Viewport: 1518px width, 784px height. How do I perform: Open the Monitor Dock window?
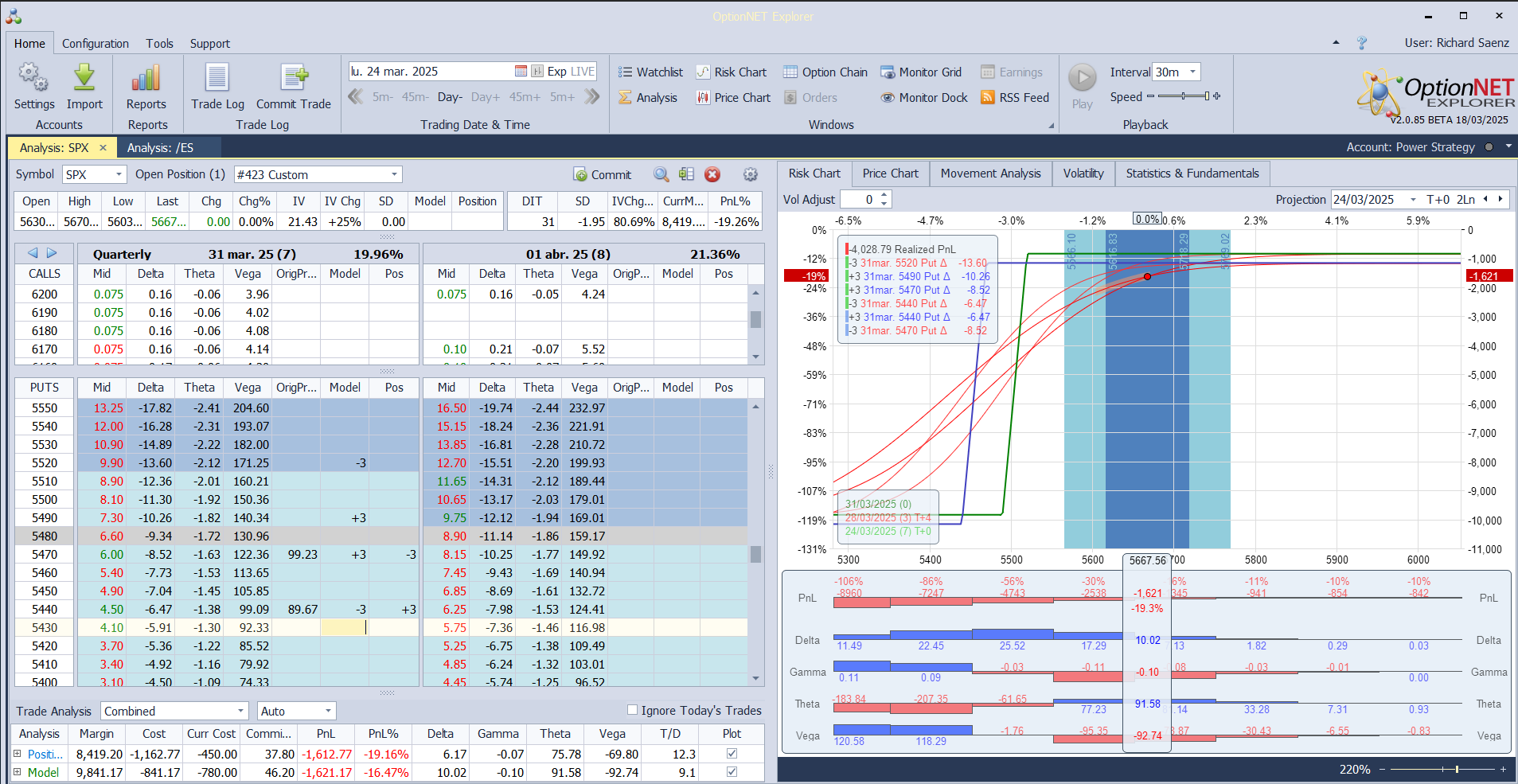point(924,98)
